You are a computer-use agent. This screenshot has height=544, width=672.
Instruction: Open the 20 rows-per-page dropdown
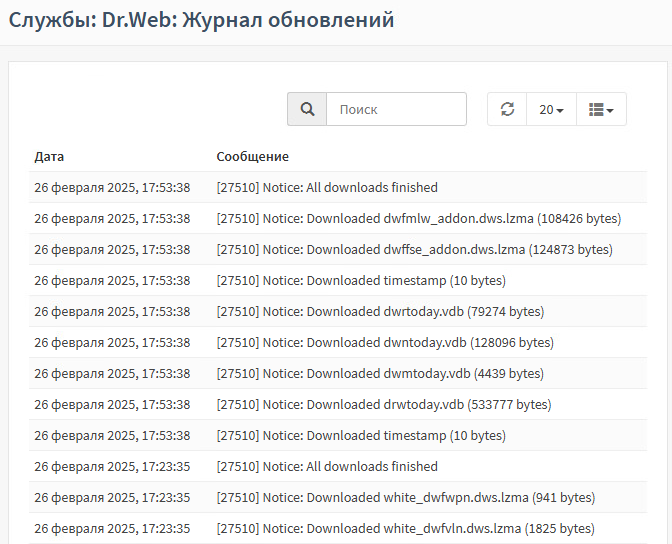pyautogui.click(x=551, y=109)
